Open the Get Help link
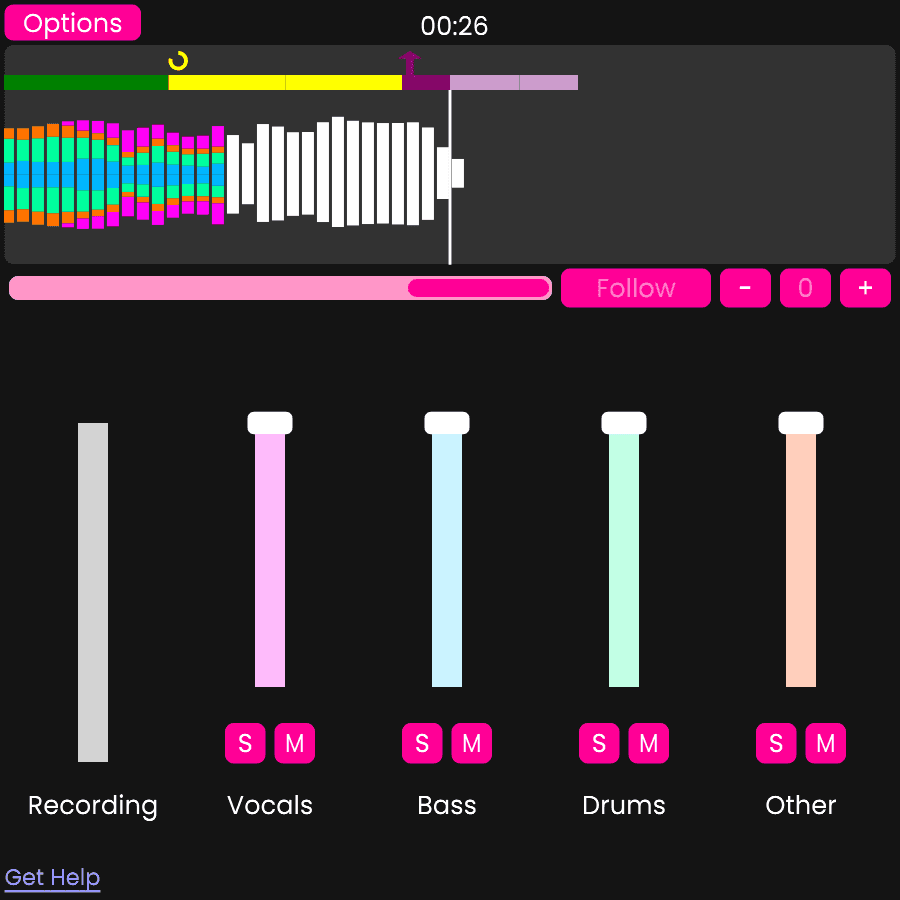Viewport: 900px width, 900px height. pos(52,877)
